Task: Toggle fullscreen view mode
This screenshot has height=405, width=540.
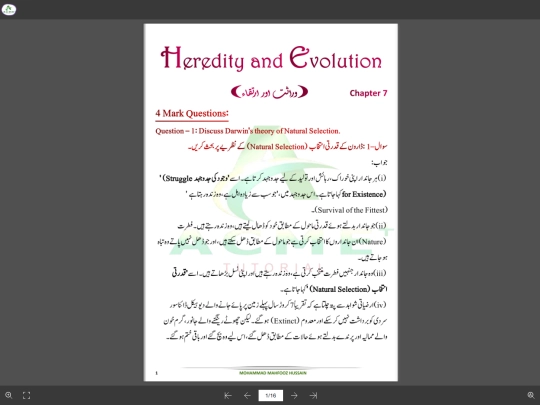Action: (27, 395)
